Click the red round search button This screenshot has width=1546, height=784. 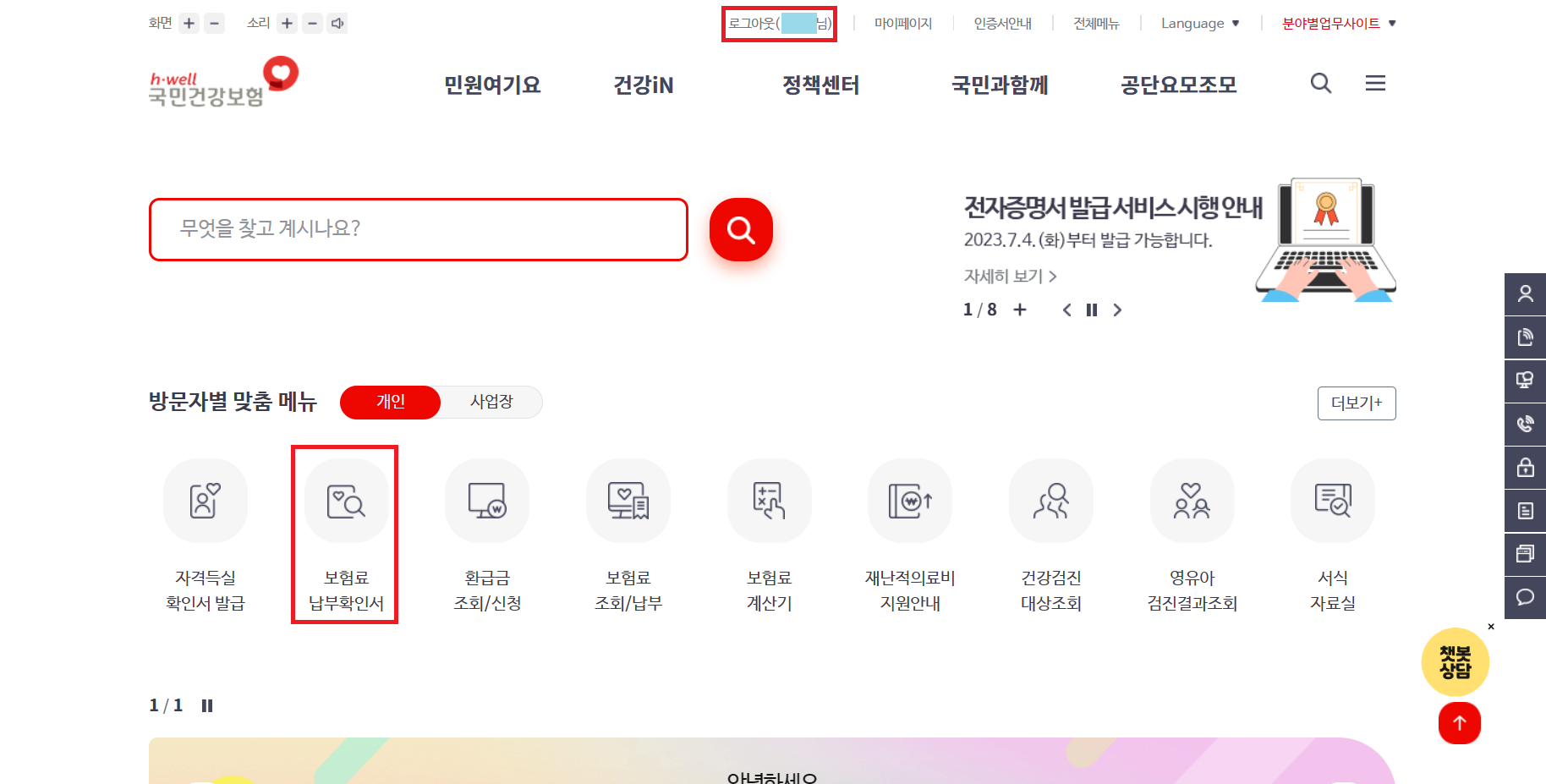pos(741,229)
